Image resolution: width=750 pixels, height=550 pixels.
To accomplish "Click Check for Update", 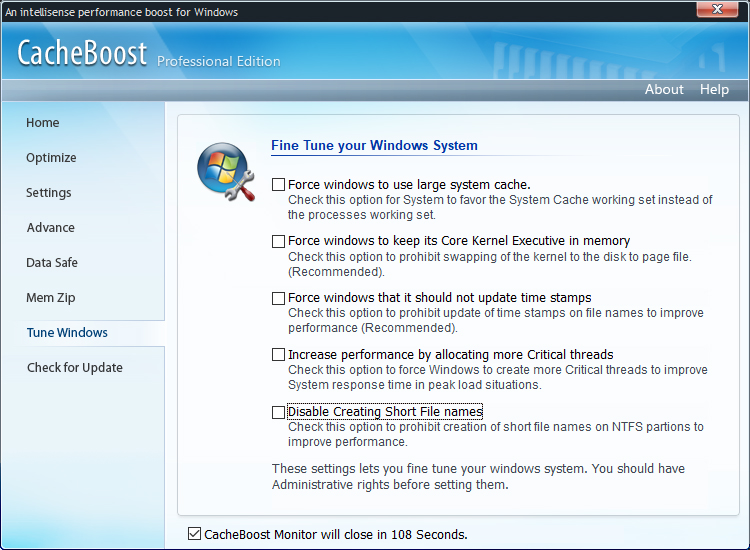I will [x=75, y=367].
